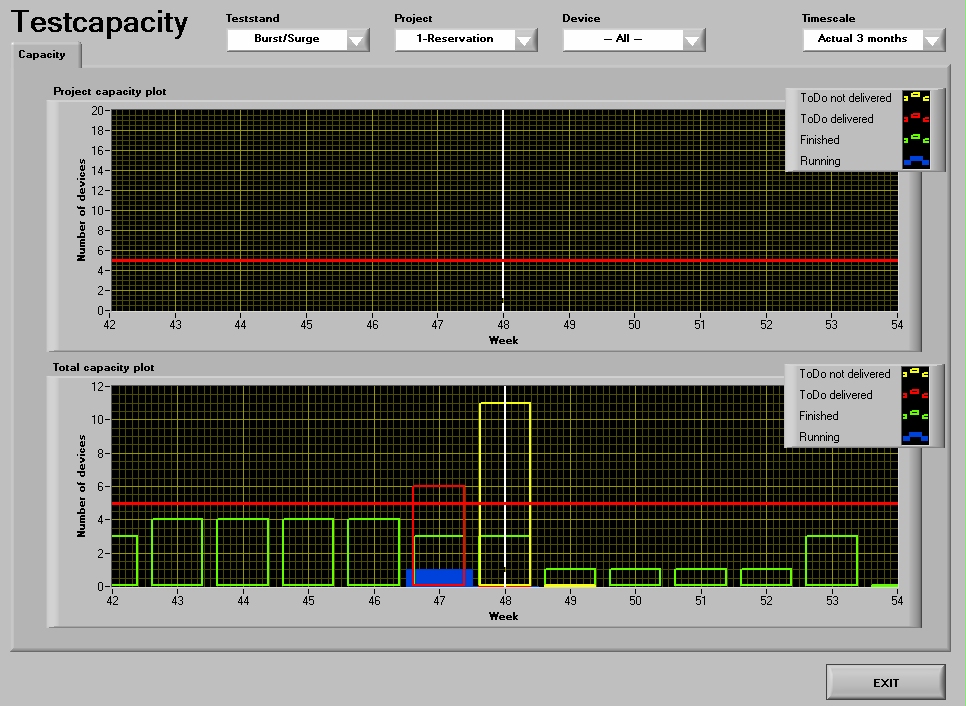Click the green Finished bar at week 50
The image size is (966, 706).
click(635, 577)
